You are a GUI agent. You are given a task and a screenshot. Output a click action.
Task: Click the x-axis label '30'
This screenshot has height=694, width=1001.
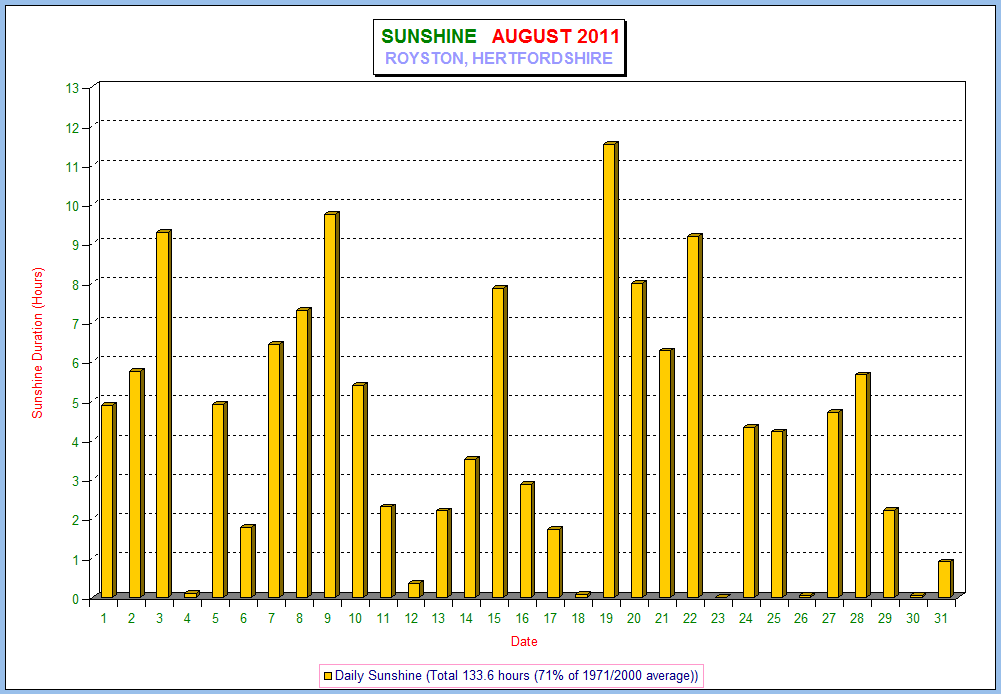(913, 618)
